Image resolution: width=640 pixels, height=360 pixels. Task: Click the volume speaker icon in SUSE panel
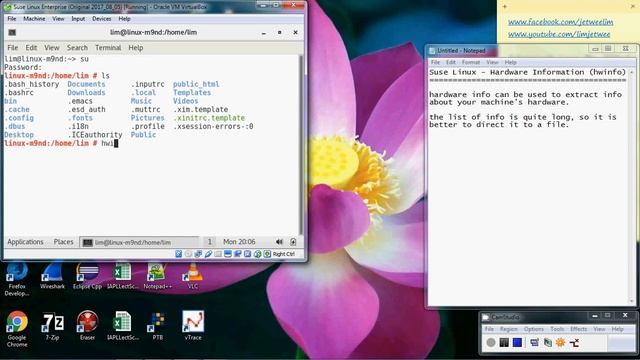click(279, 242)
